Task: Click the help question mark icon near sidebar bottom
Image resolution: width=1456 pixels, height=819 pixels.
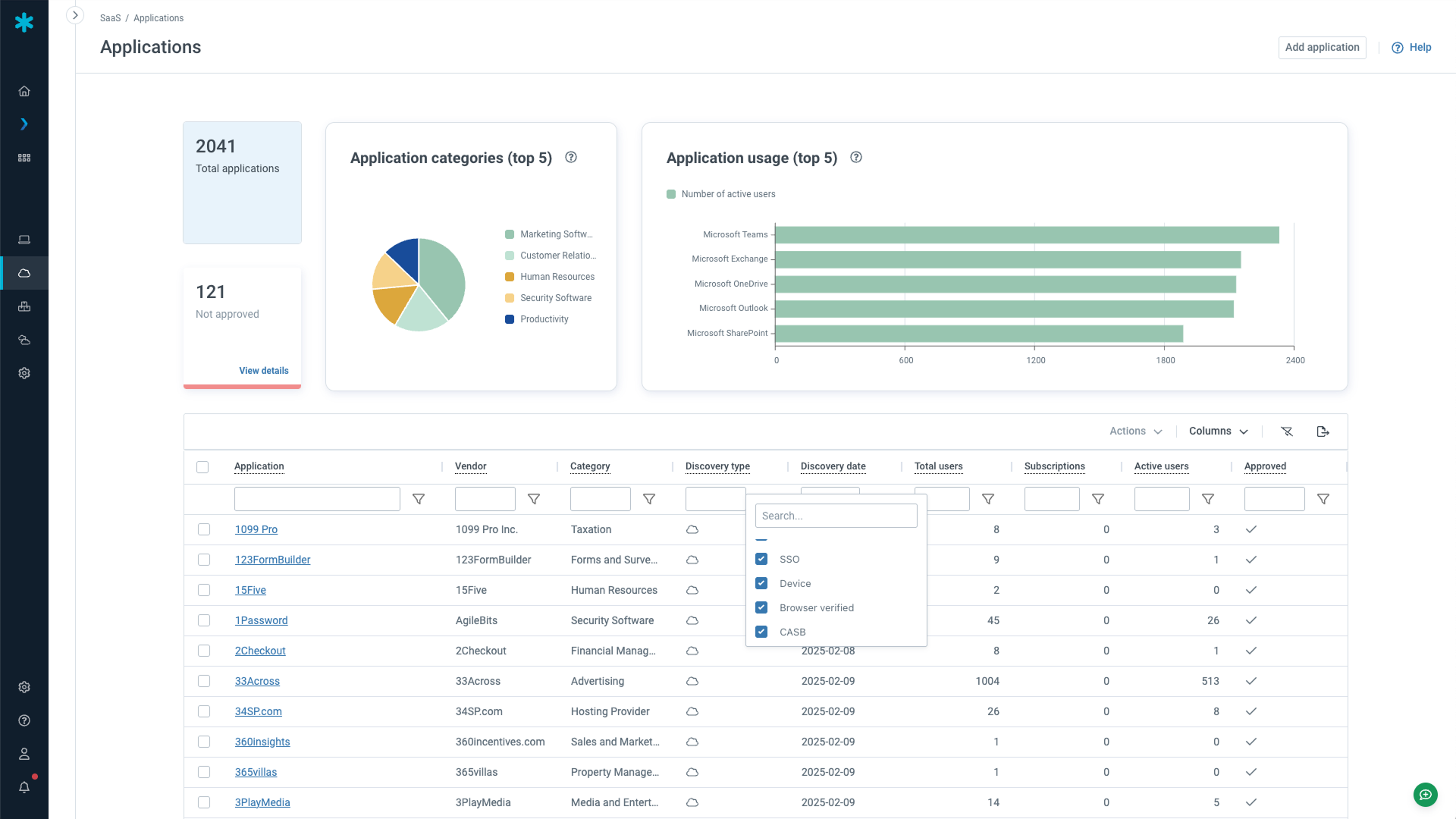Action: coord(24,720)
